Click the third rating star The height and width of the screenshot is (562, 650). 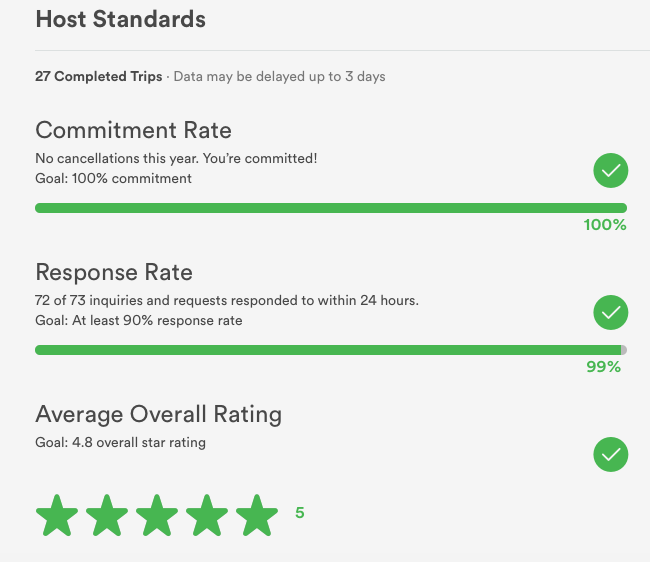click(x=157, y=515)
